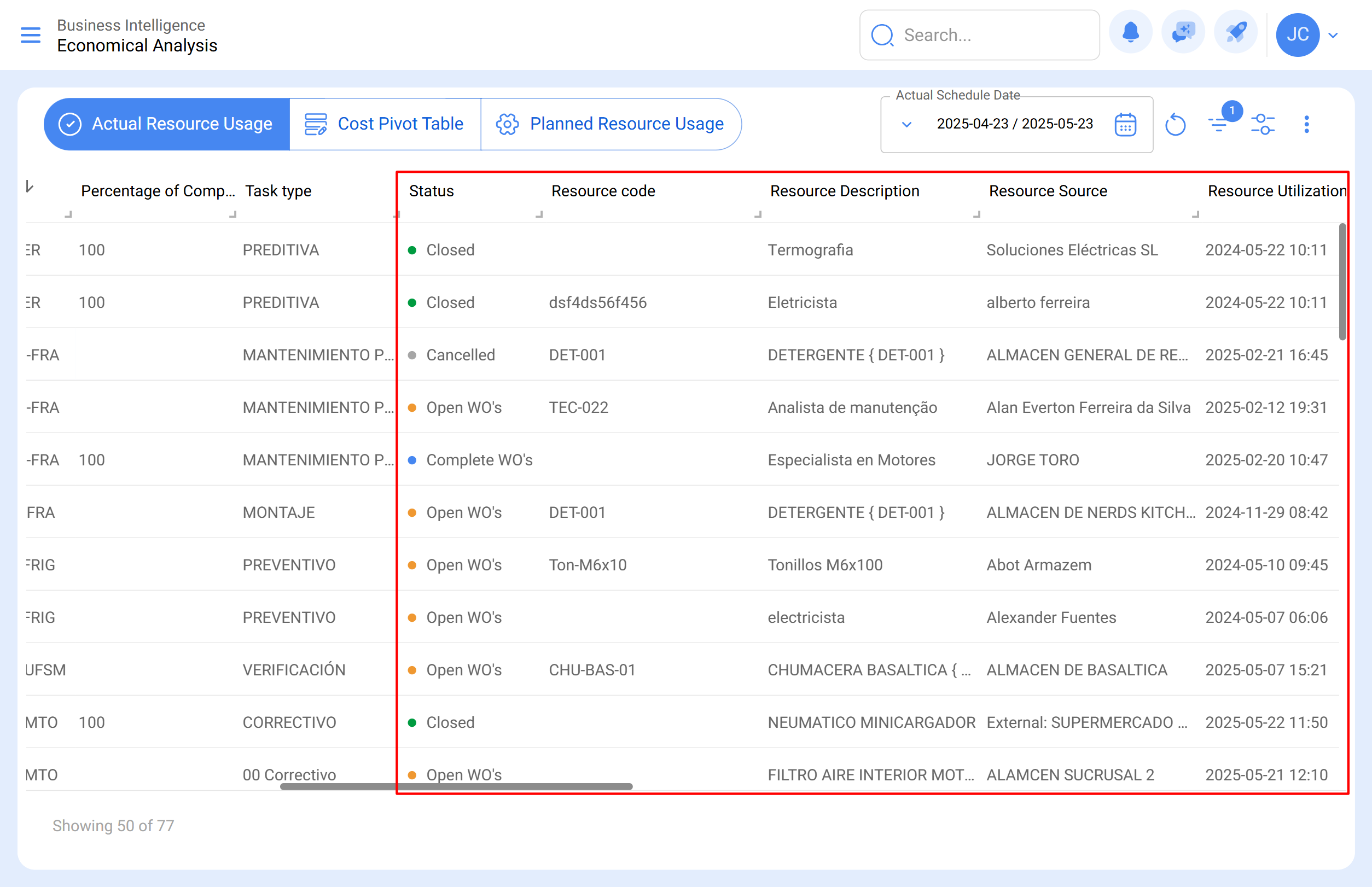Select the MONTAJE task type cell
The width and height of the screenshot is (1372, 887).
(x=278, y=512)
